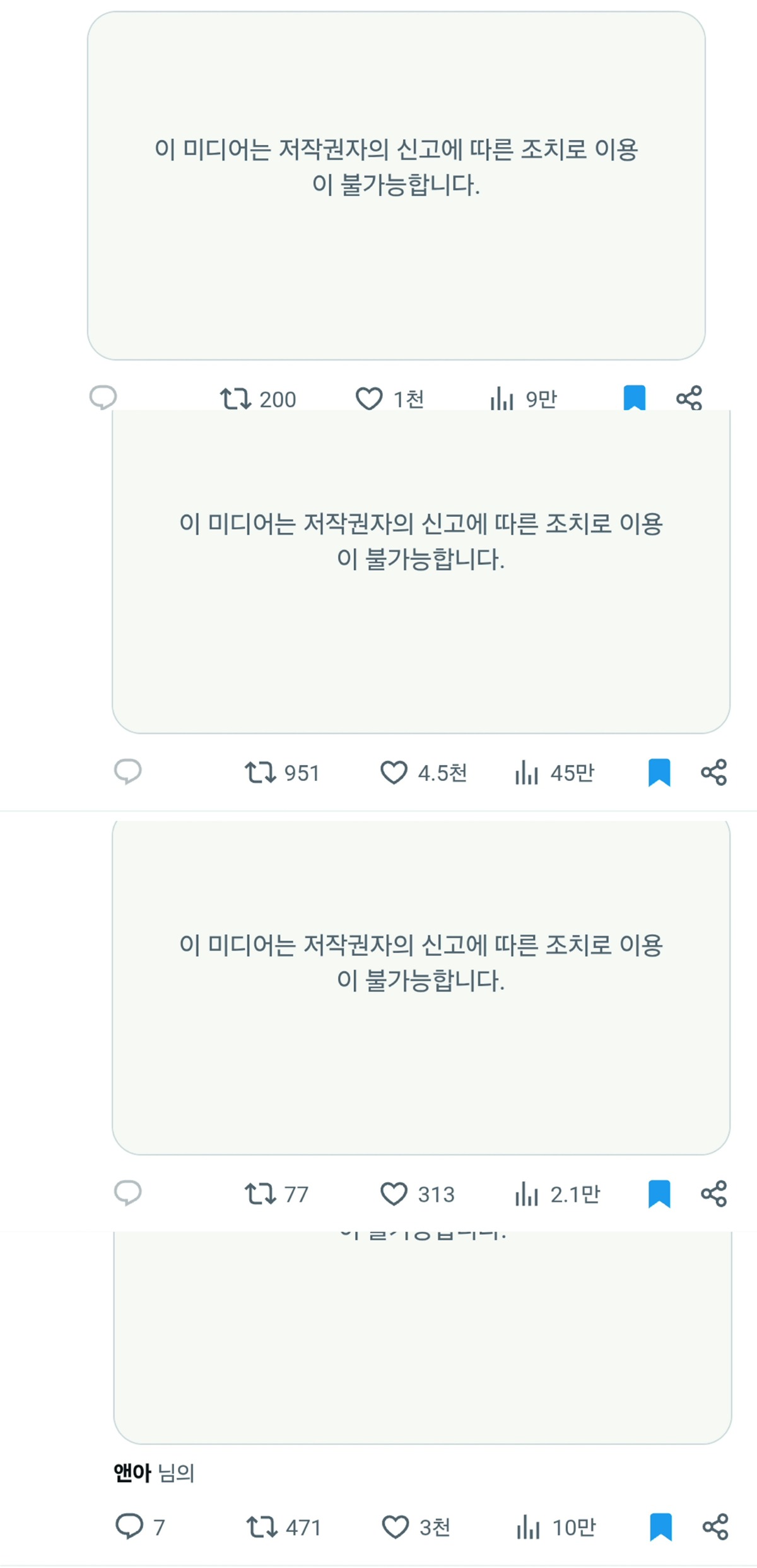Viewport: 757px width, 1568px height.
Task: Like the tweet with 4.5천 likes
Action: pos(394,772)
